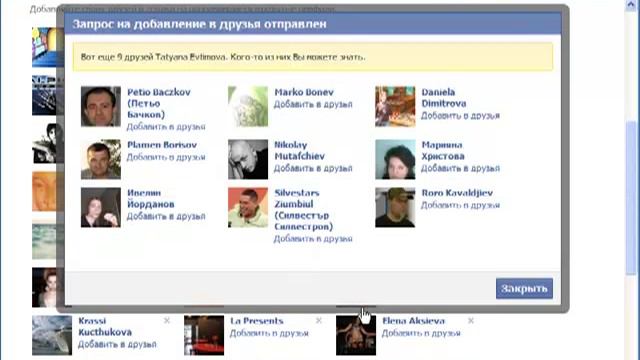
Task: Add Krassi Kucthukova as a friend
Action: click(x=117, y=344)
